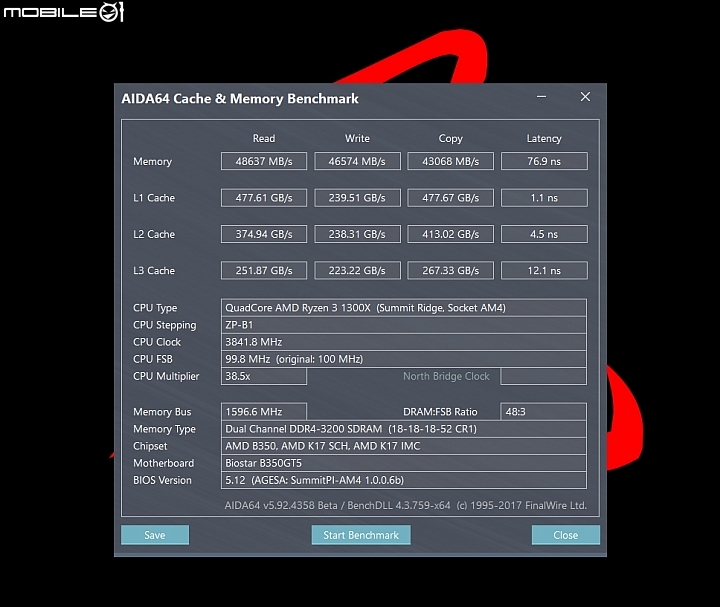The image size is (720, 607).
Task: Click the AIDA64 version footer text
Action: pos(405,505)
